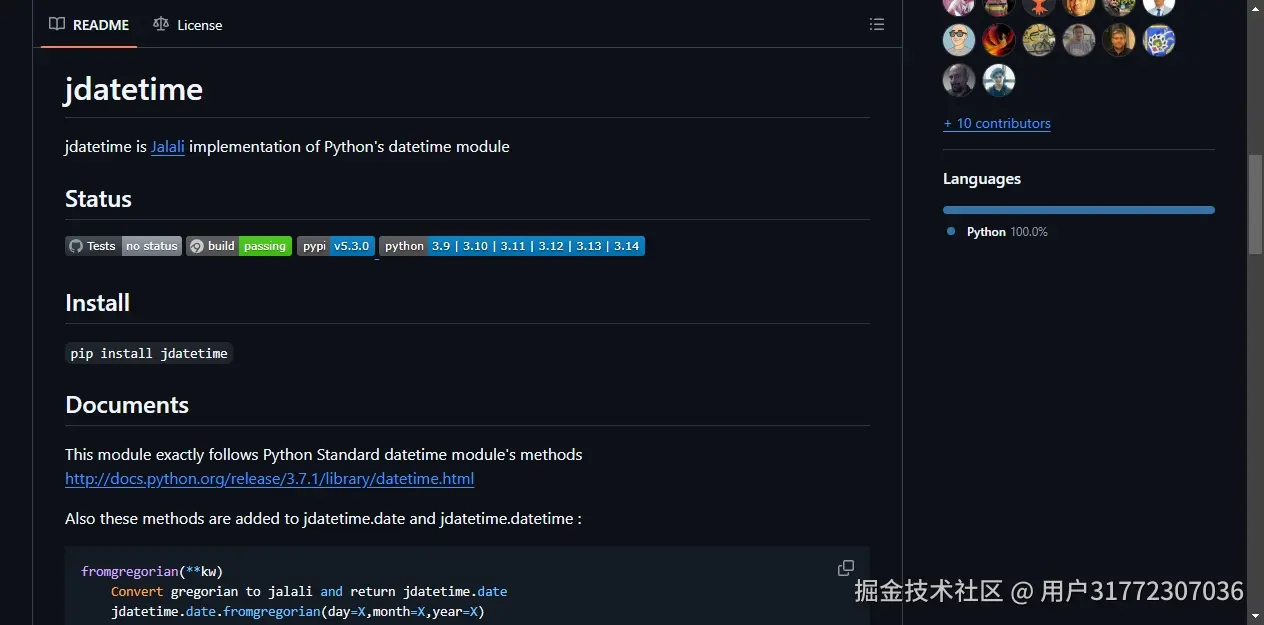Click the scale icon beside License
Image resolution: width=1264 pixels, height=625 pixels.
tap(161, 24)
